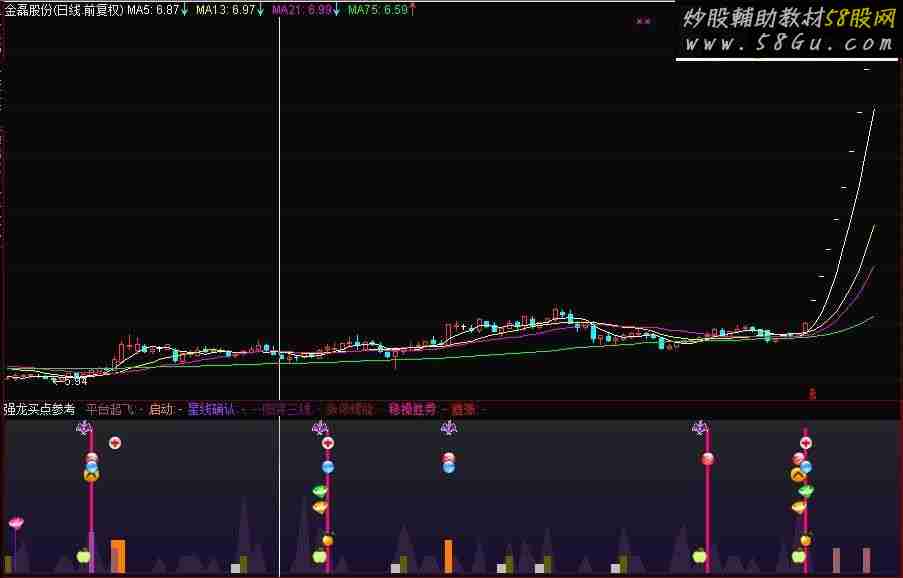The image size is (903, 578).
Task: Click the leftmost green apple marker
Action: [x=84, y=556]
